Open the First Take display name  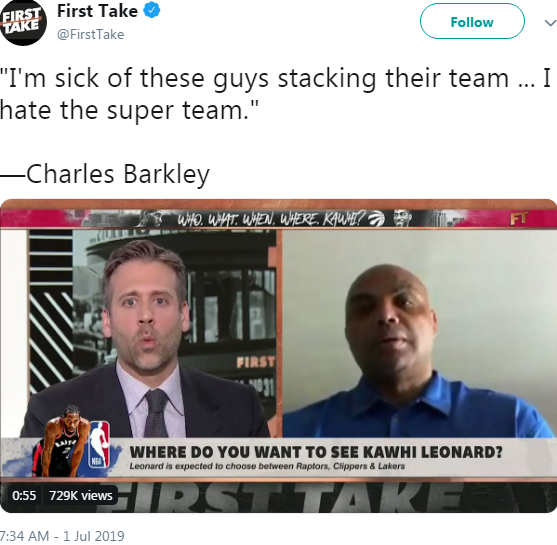tap(97, 11)
